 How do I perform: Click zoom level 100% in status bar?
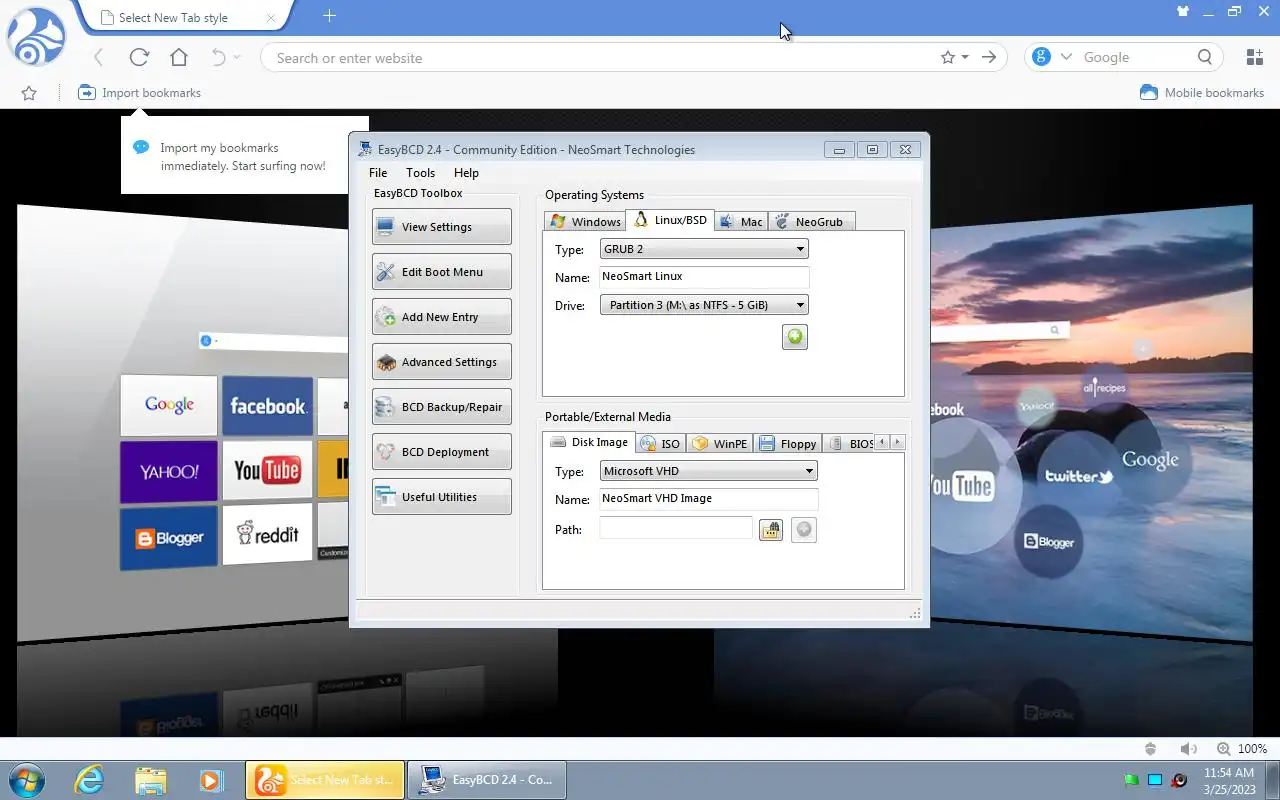tap(1252, 749)
